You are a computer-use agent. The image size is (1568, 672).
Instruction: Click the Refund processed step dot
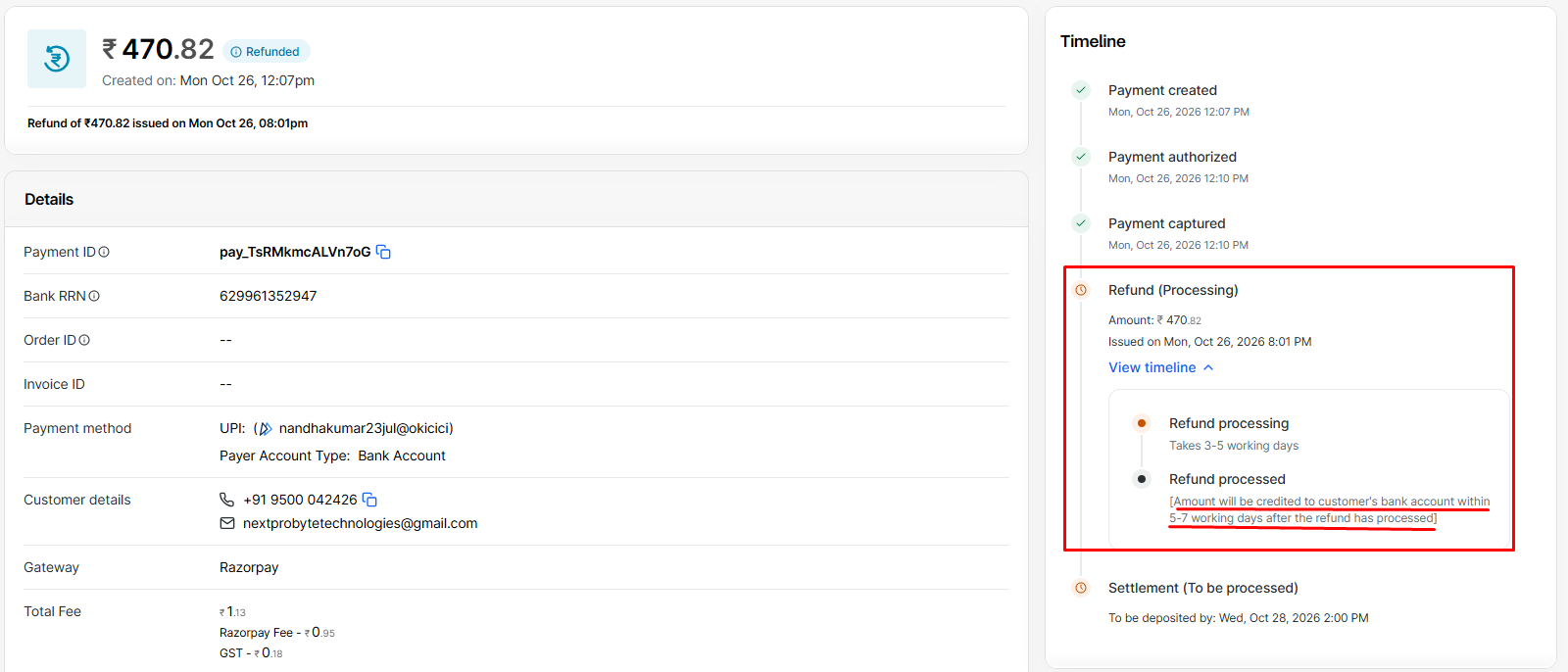[x=1142, y=479]
